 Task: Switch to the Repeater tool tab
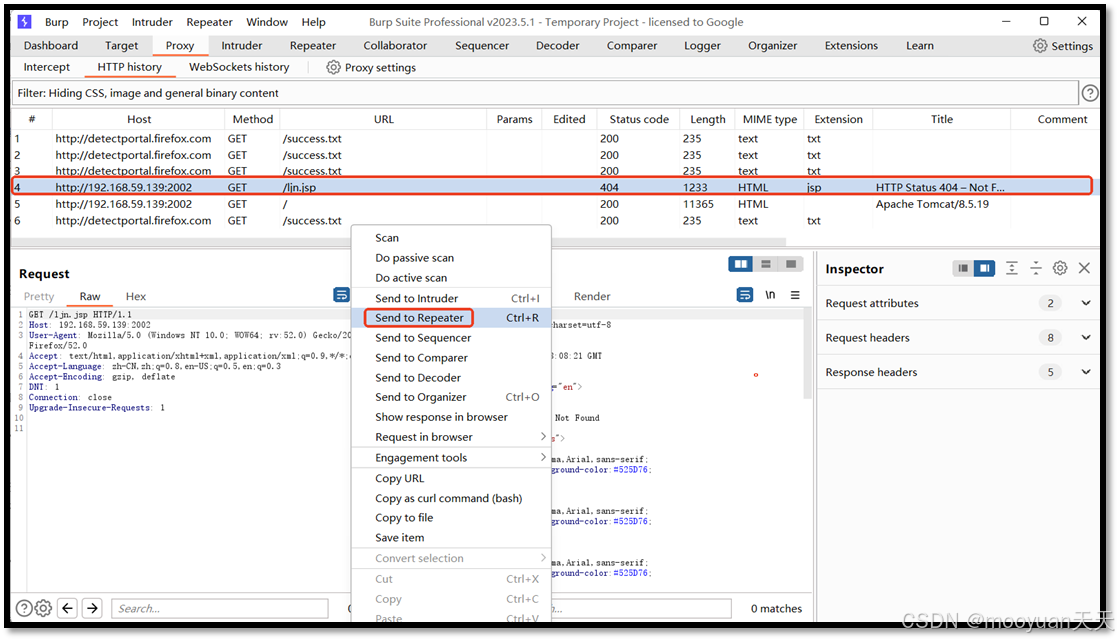[313, 46]
